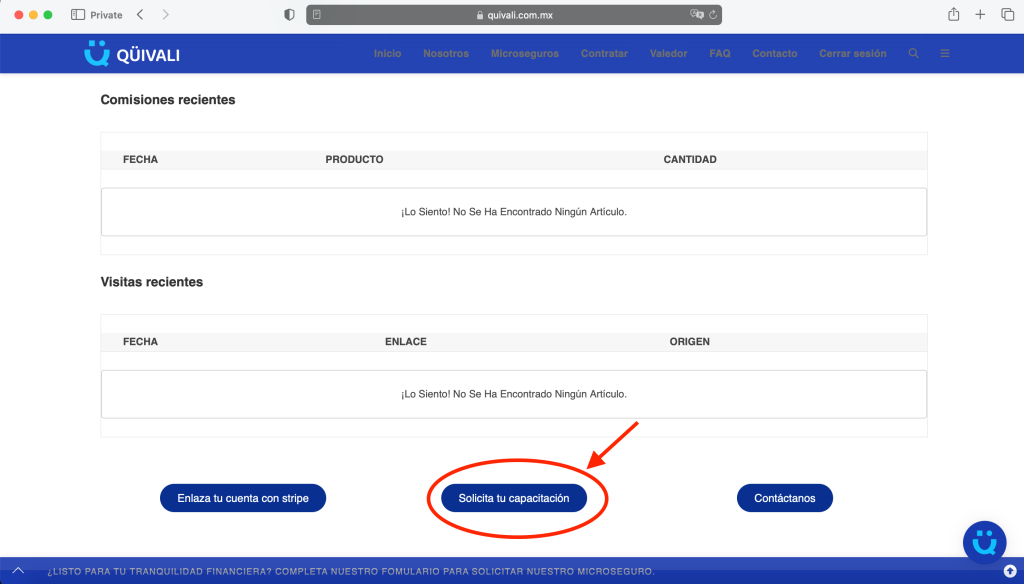
Task: Click the Qüivali logo in header
Action: (132, 54)
